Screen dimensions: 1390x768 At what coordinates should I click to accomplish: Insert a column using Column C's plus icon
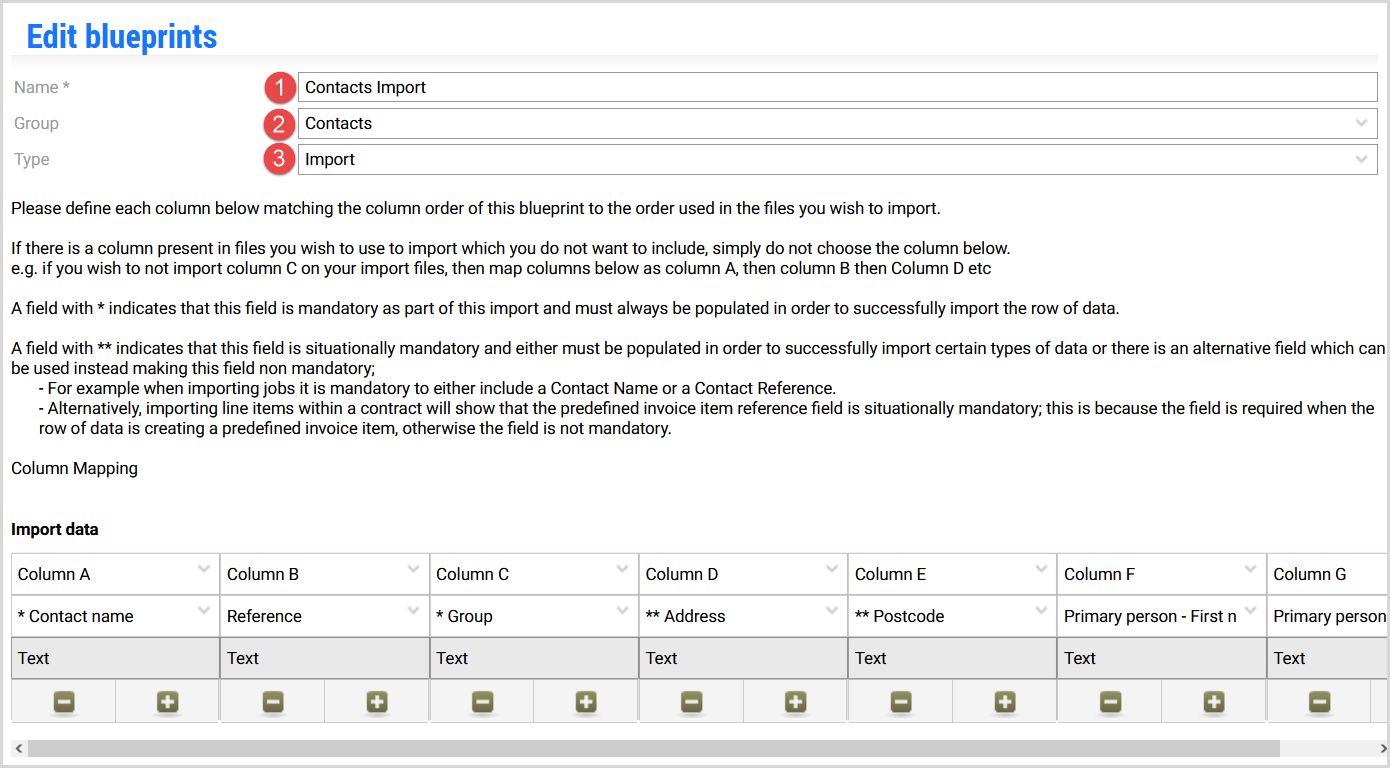pos(586,702)
